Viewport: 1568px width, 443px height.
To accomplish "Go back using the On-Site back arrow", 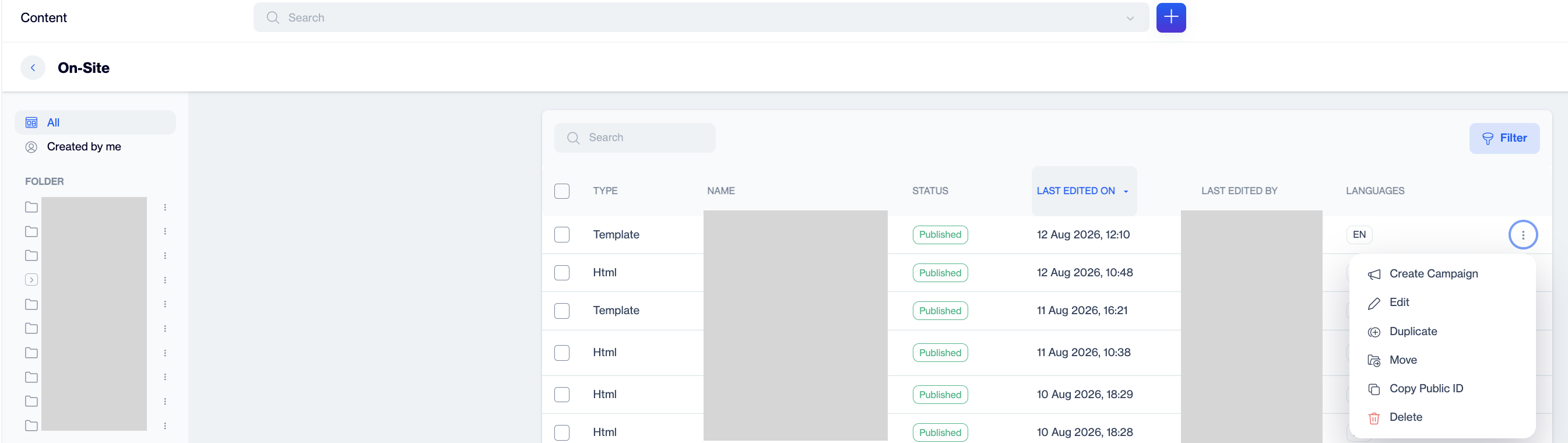I will [33, 68].
